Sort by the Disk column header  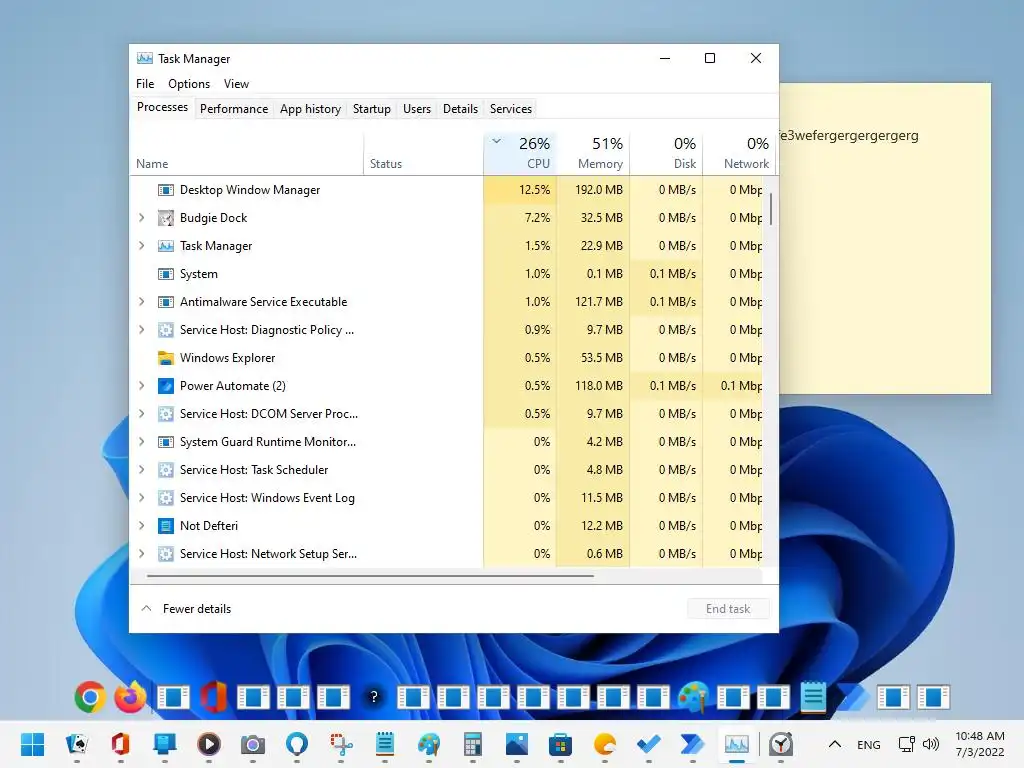[x=666, y=154]
